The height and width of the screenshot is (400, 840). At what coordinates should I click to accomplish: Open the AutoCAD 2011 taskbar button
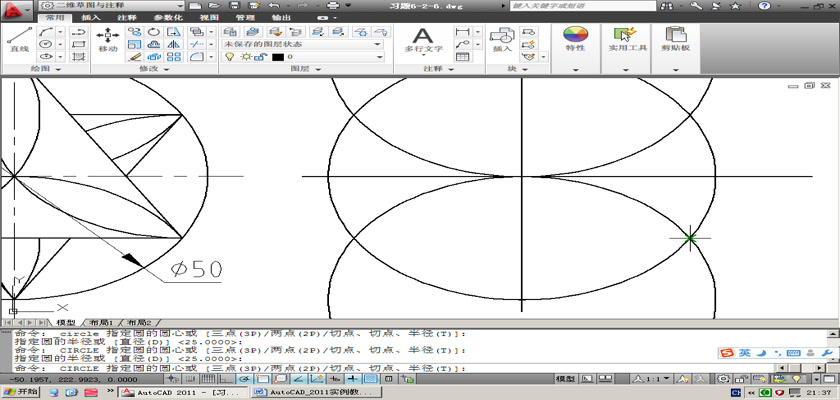click(x=182, y=393)
